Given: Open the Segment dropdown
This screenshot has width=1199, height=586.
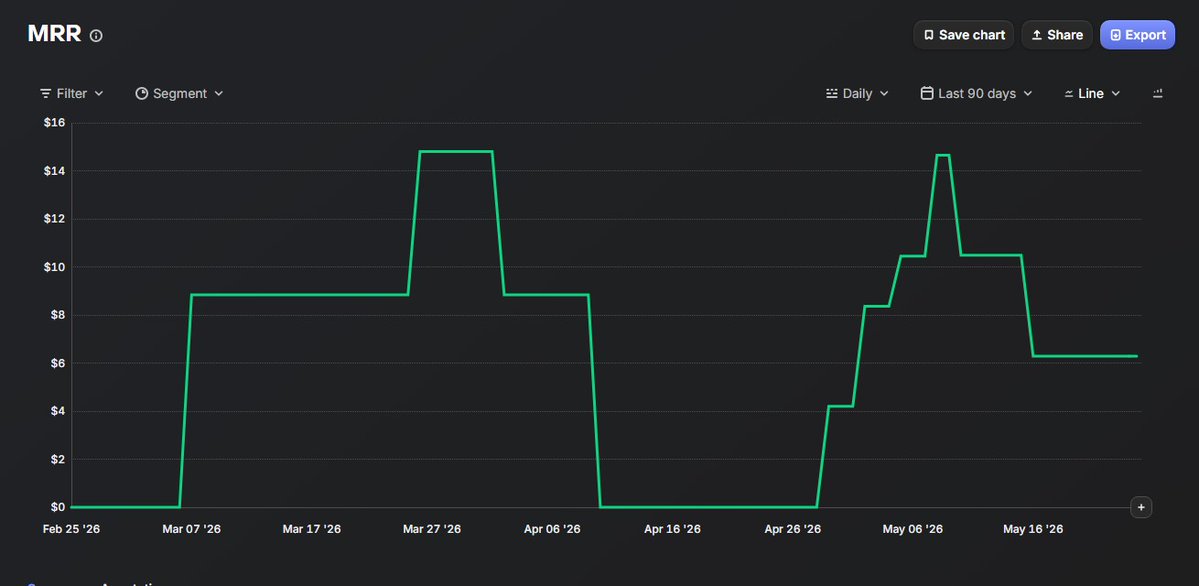Looking at the screenshot, I should [179, 93].
